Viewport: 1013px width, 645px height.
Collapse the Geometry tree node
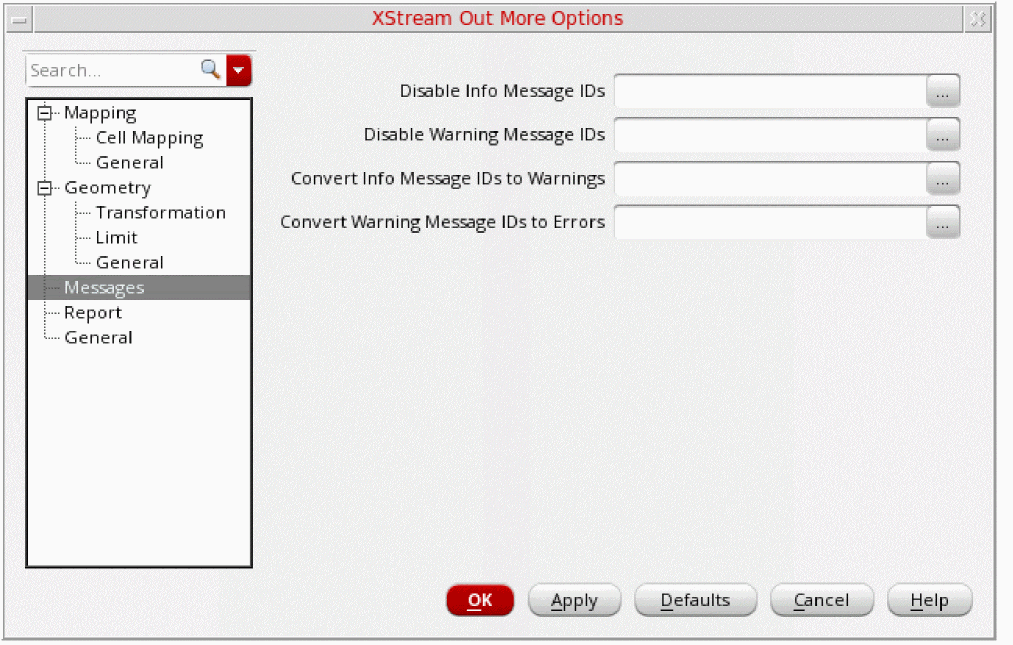(44, 188)
